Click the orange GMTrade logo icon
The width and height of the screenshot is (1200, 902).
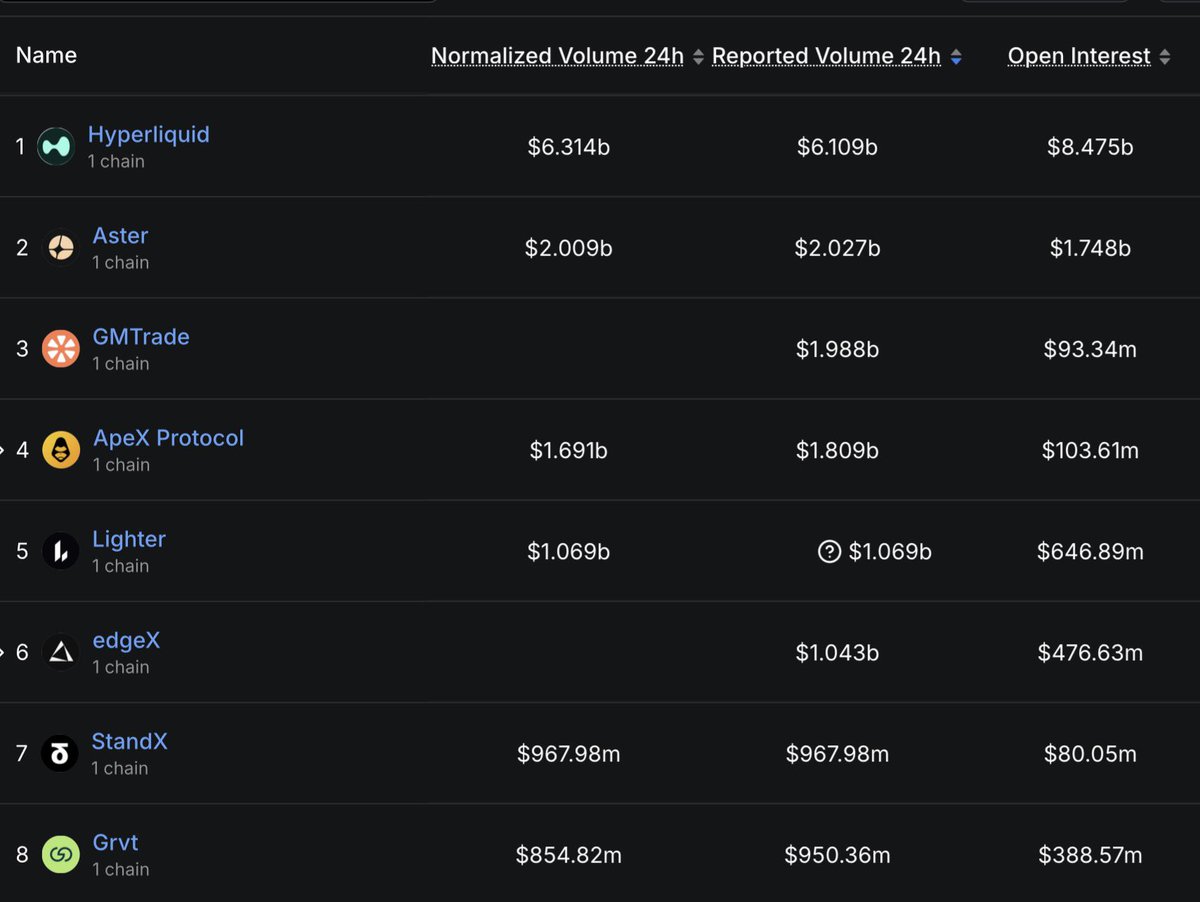click(x=60, y=349)
